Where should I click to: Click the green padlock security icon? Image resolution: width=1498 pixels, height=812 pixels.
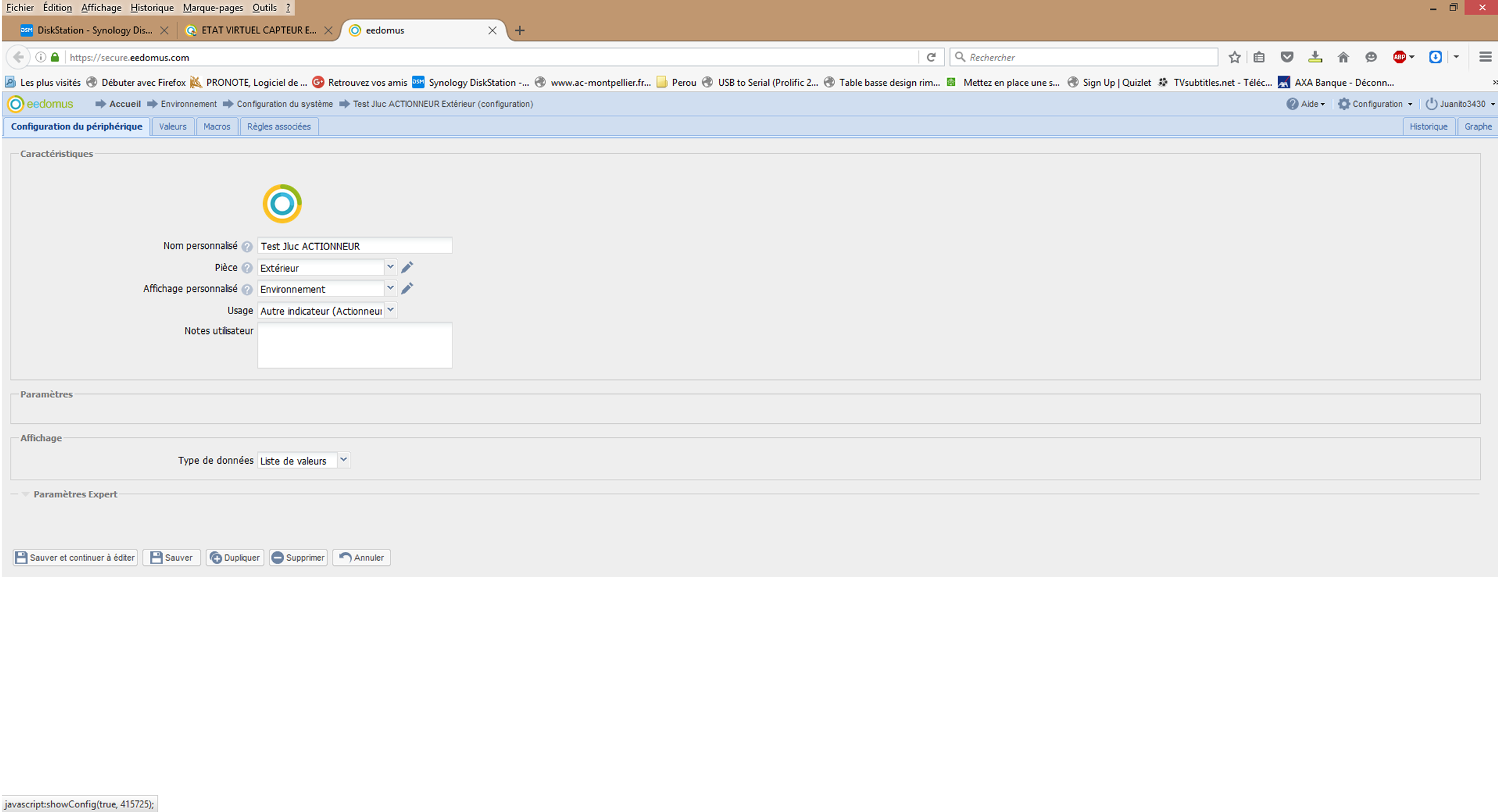55,57
